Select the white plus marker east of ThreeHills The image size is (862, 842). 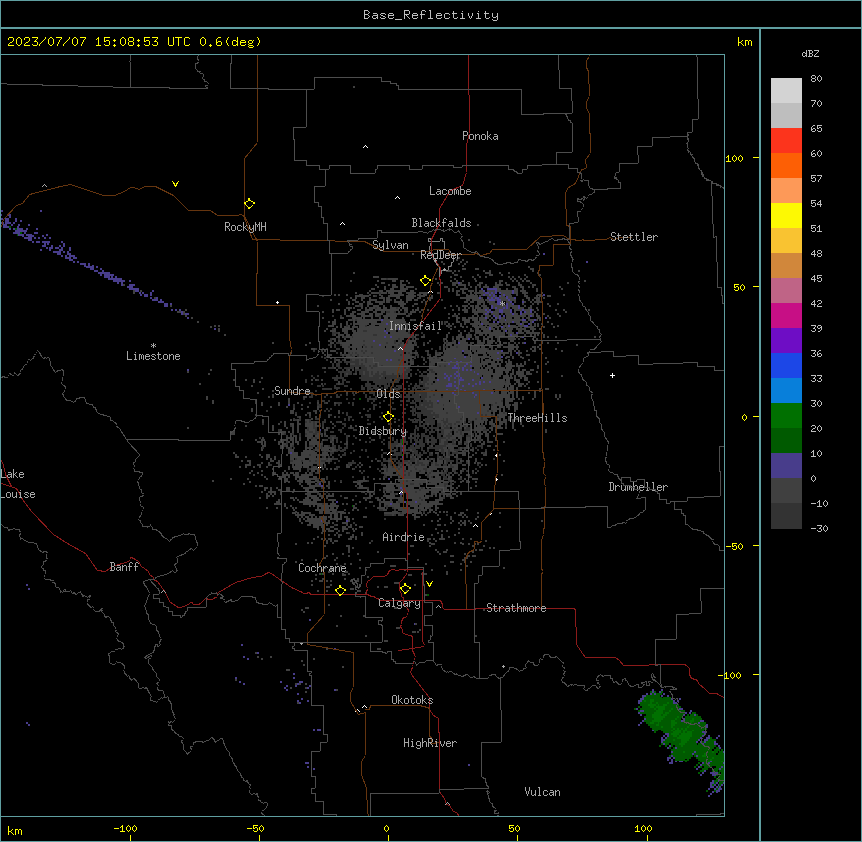pyautogui.click(x=612, y=375)
